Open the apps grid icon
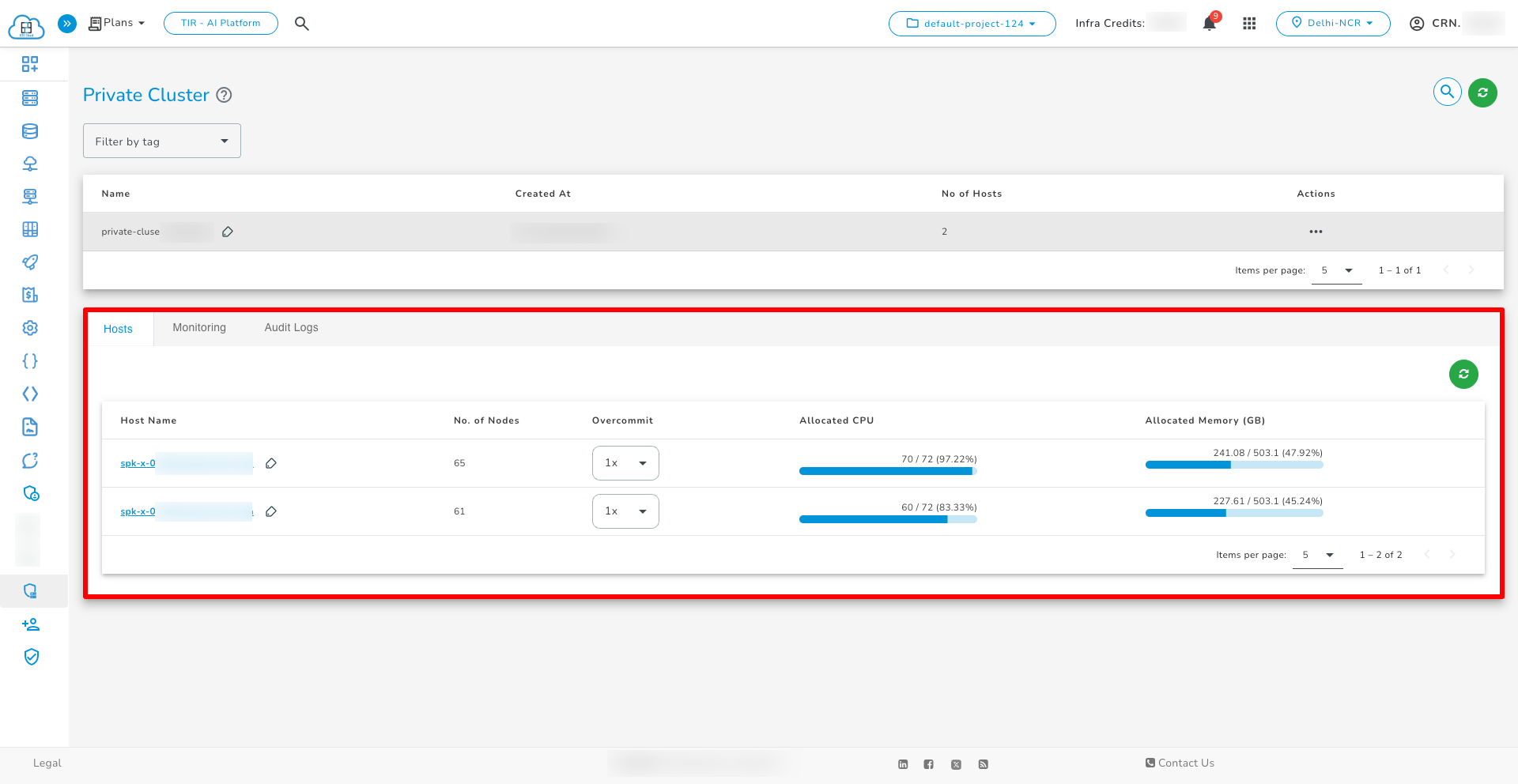 coord(1249,24)
